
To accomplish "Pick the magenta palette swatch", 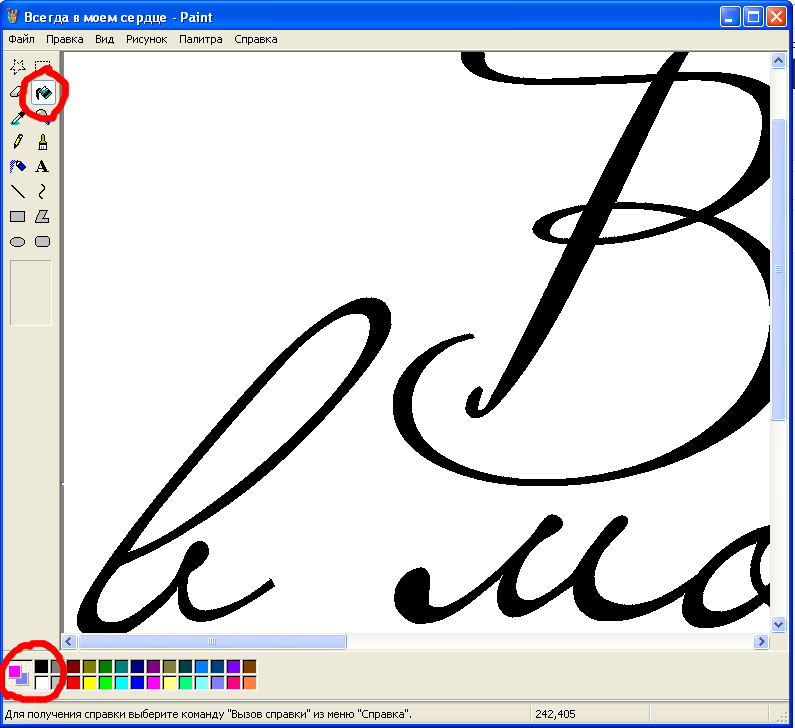I will [154, 682].
